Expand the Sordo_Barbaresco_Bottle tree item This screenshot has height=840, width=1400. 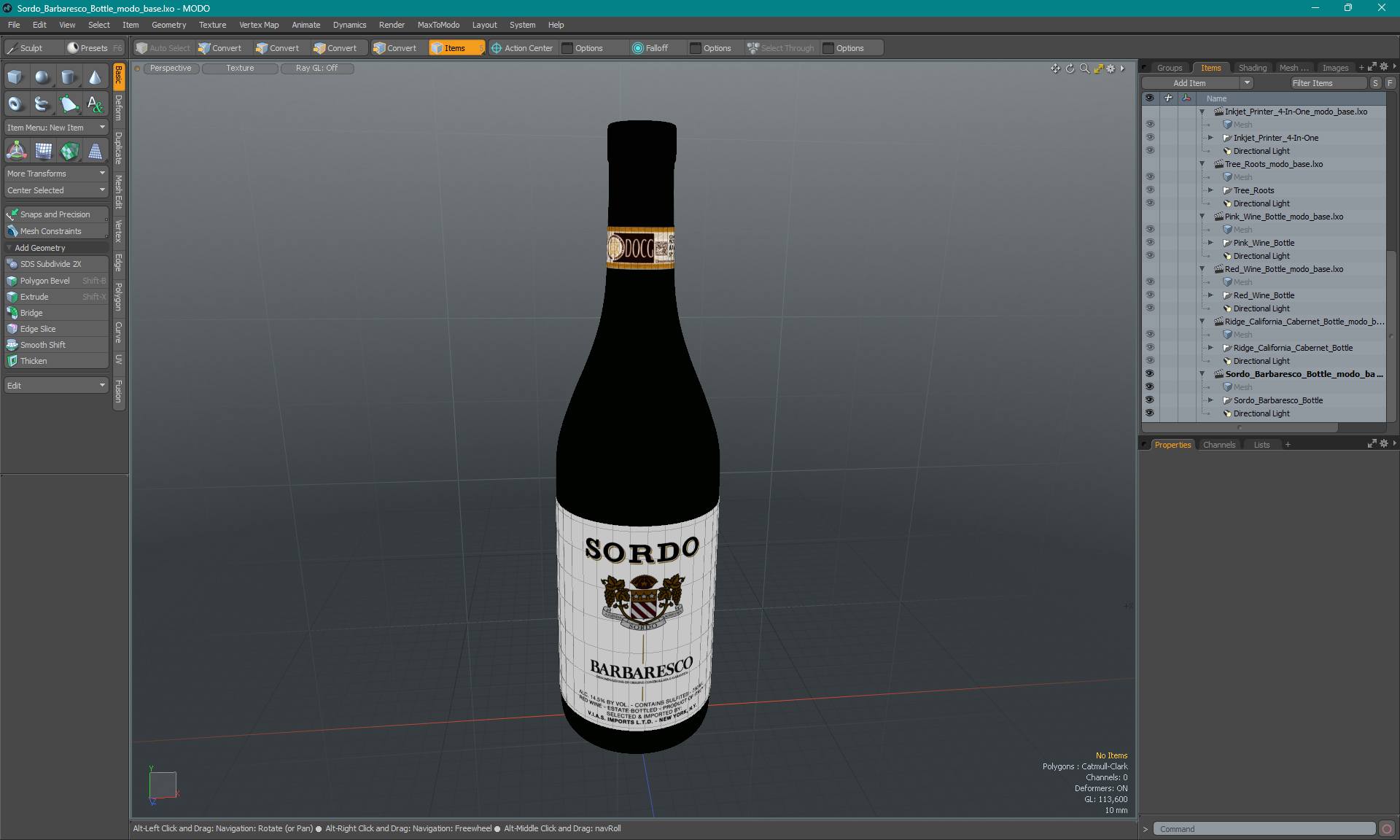1210,400
